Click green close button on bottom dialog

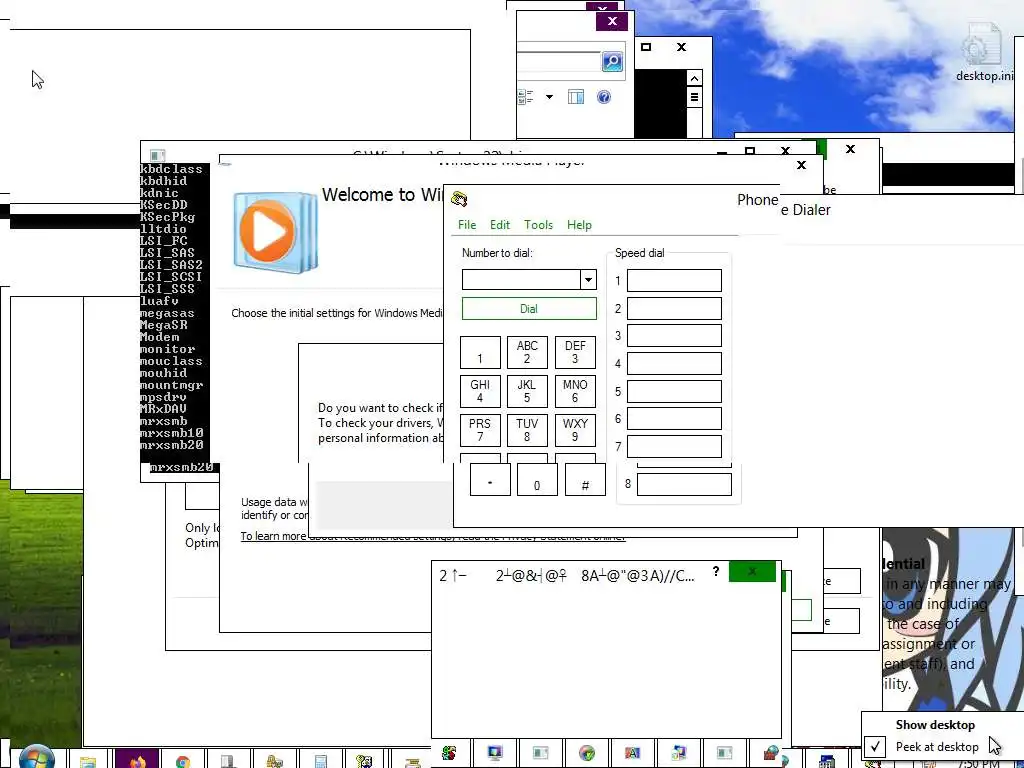752,571
